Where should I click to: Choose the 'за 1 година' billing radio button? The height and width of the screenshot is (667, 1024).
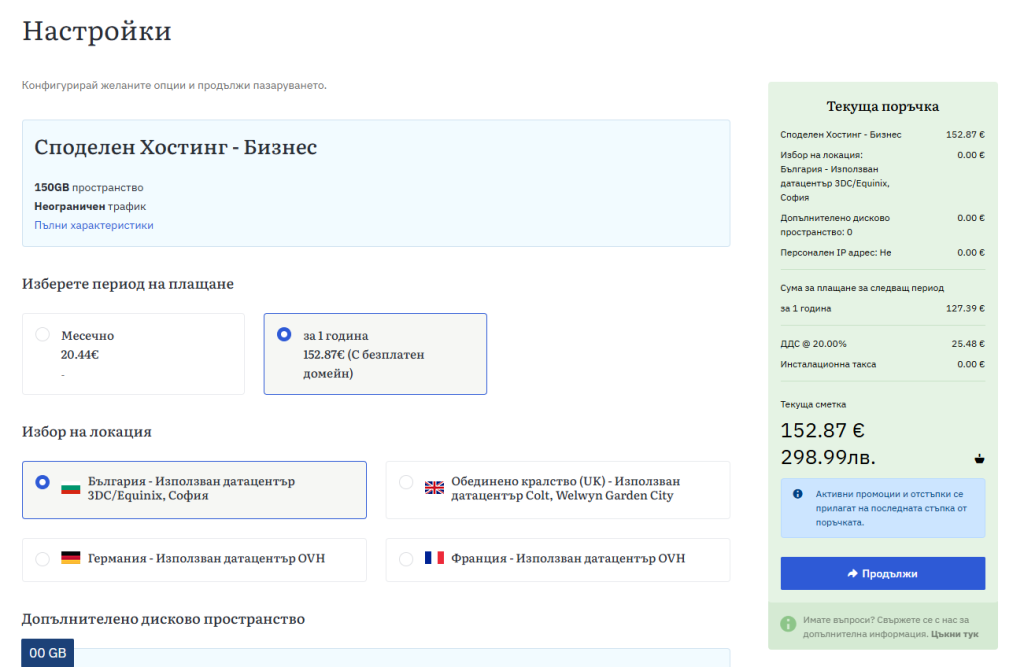point(284,335)
